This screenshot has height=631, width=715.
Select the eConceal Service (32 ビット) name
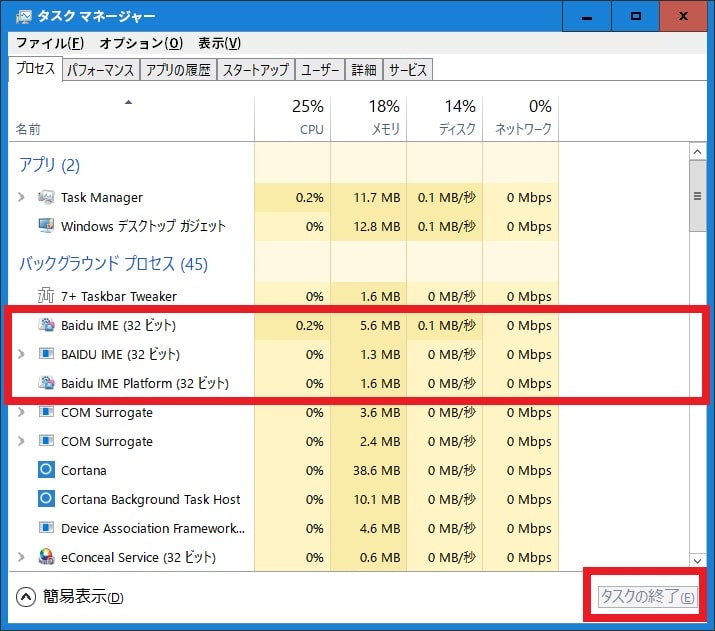(138, 557)
